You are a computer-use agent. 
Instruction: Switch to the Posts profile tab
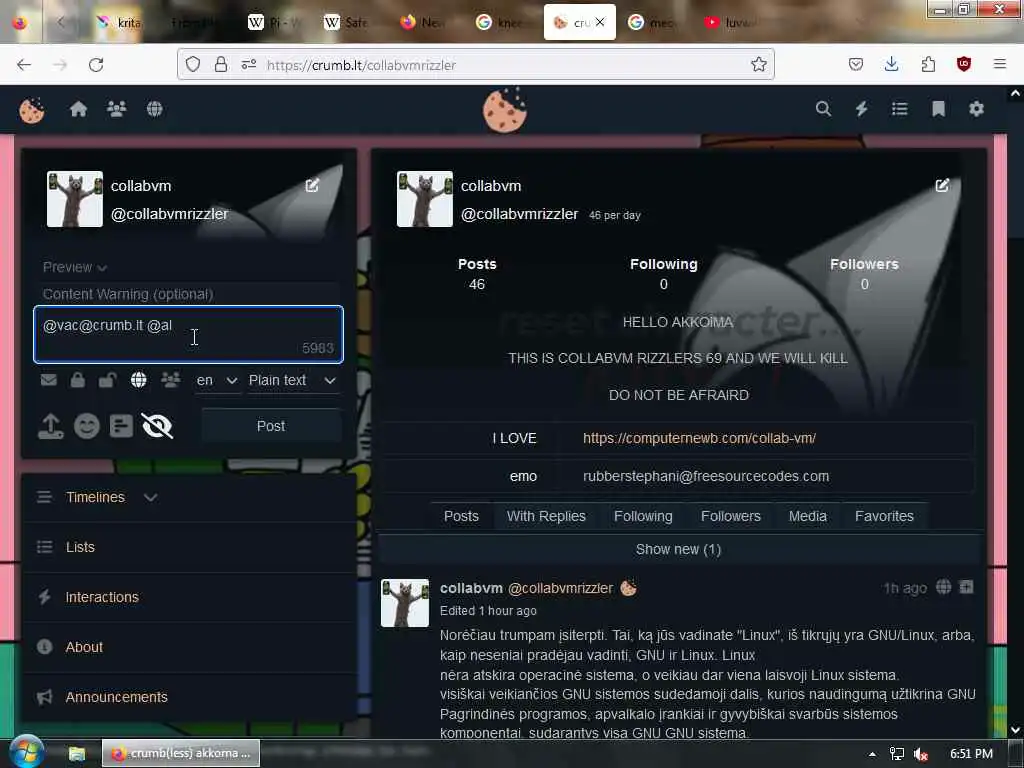tap(461, 516)
